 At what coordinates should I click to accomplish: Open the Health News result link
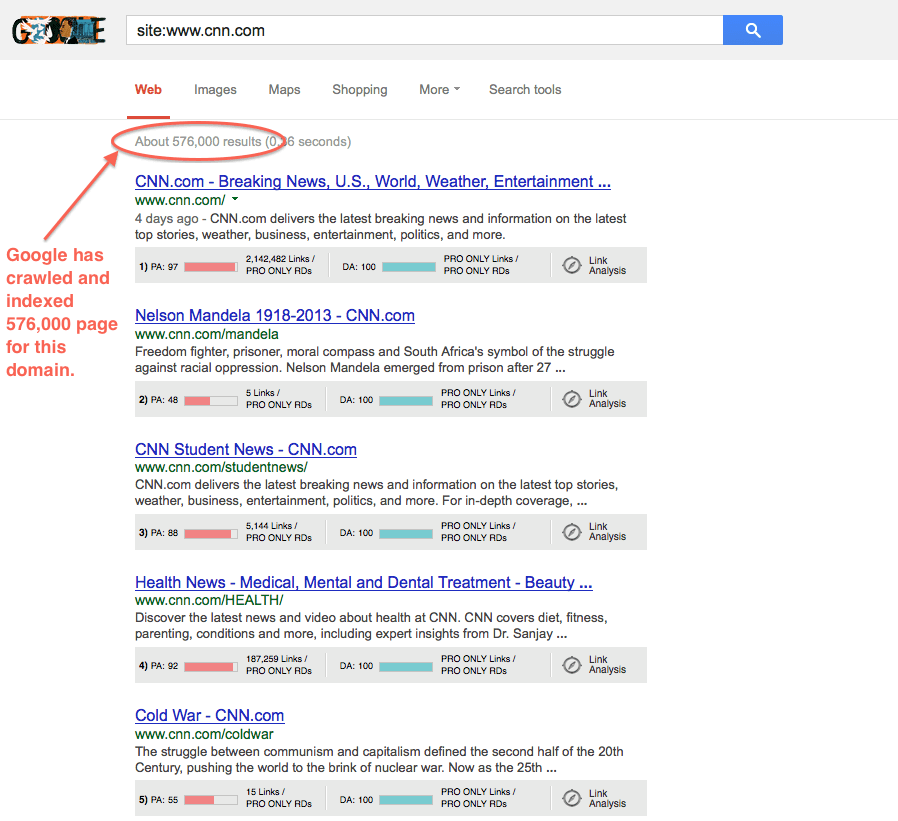(364, 582)
